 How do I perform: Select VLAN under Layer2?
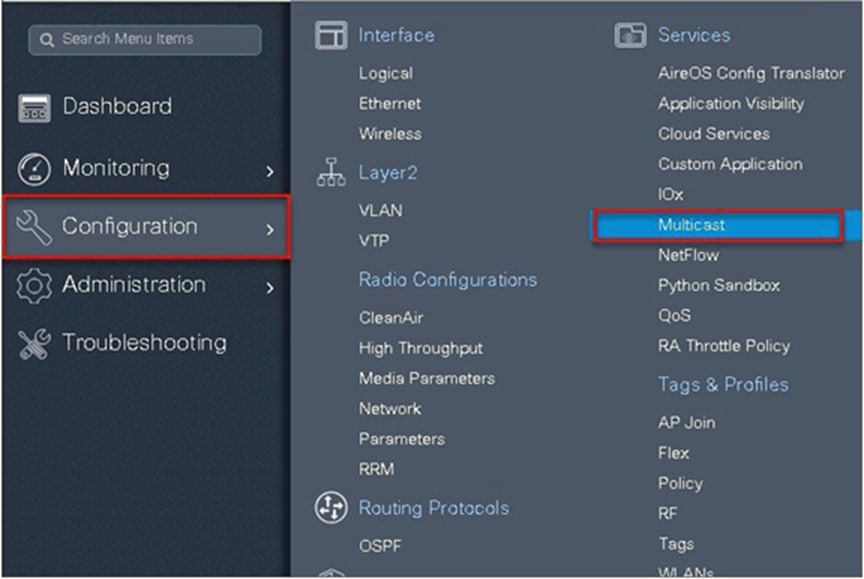[x=380, y=211]
